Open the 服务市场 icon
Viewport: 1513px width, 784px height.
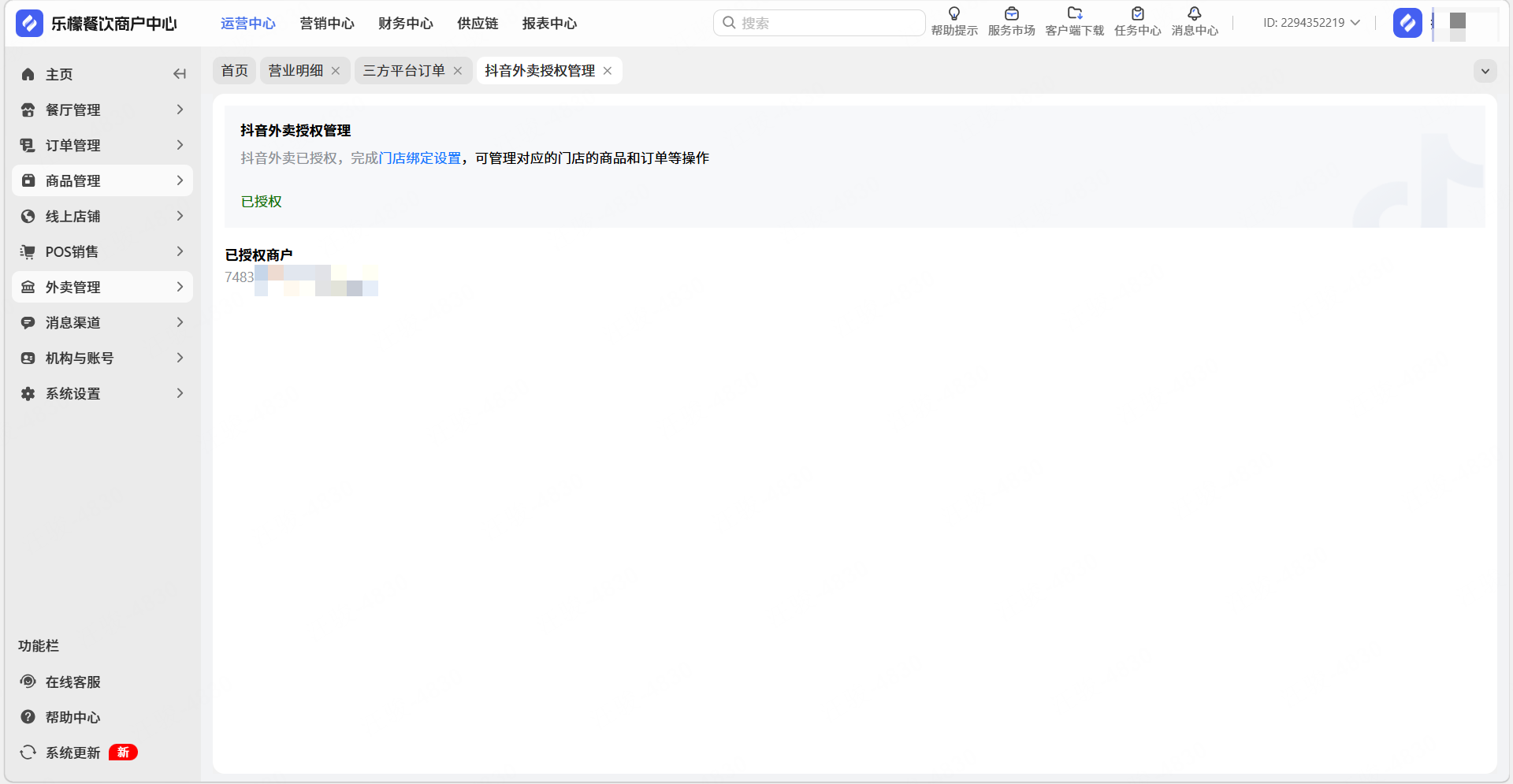pyautogui.click(x=1012, y=13)
